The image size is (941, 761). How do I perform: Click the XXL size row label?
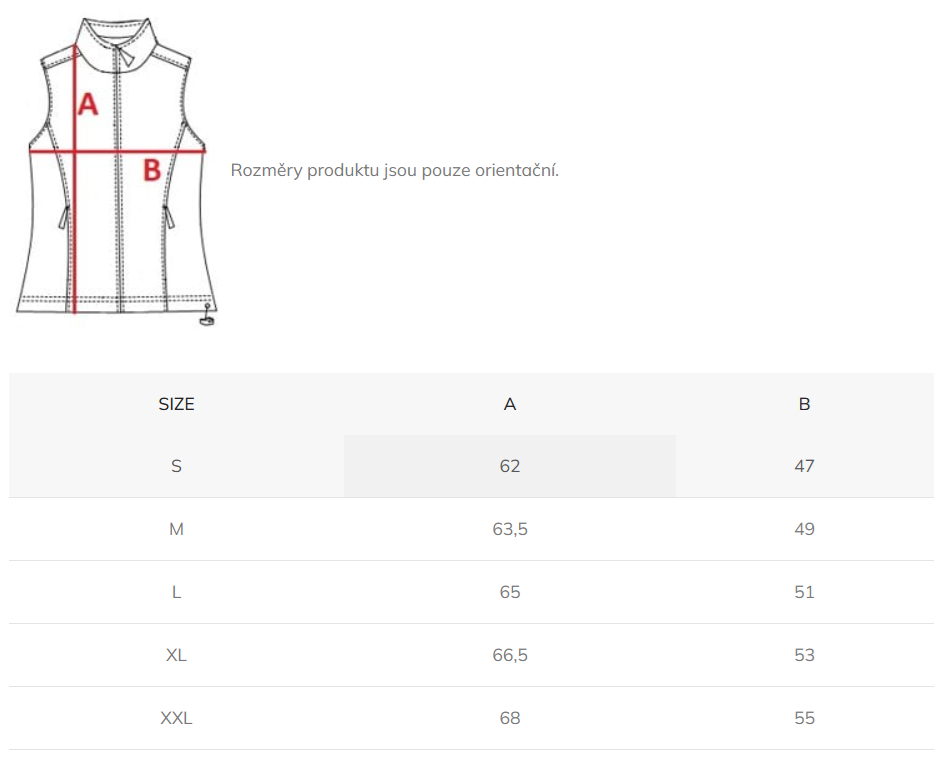tap(176, 718)
